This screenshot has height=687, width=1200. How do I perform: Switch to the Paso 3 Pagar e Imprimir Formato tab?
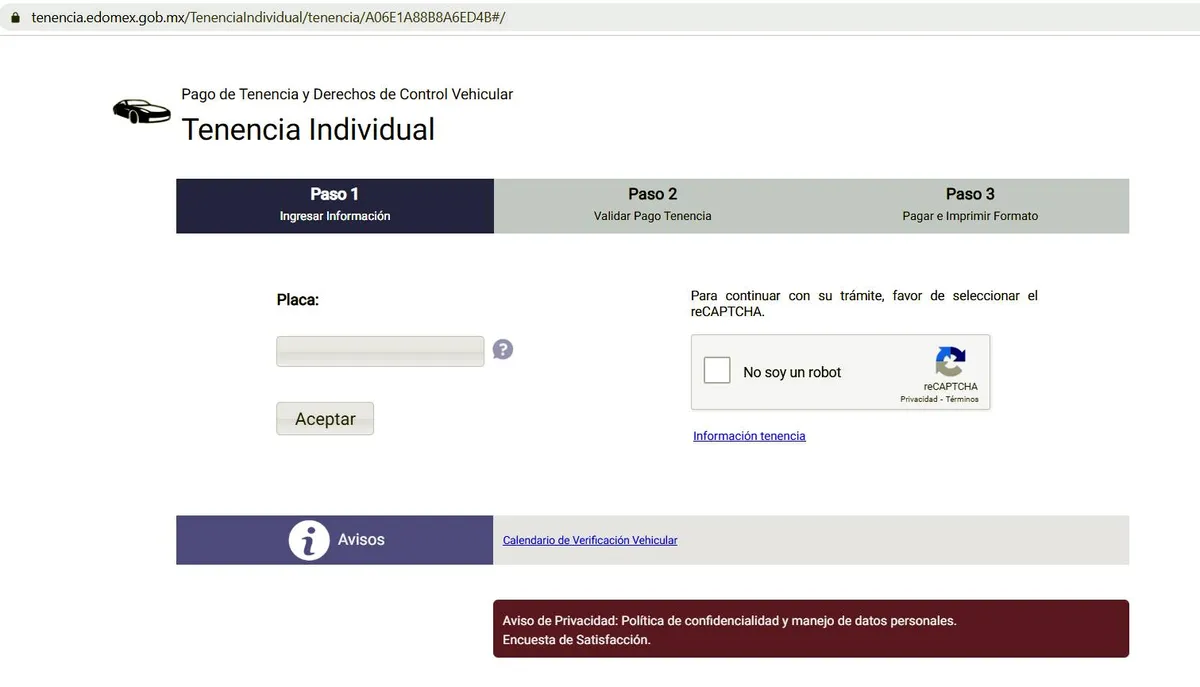pyautogui.click(x=970, y=204)
